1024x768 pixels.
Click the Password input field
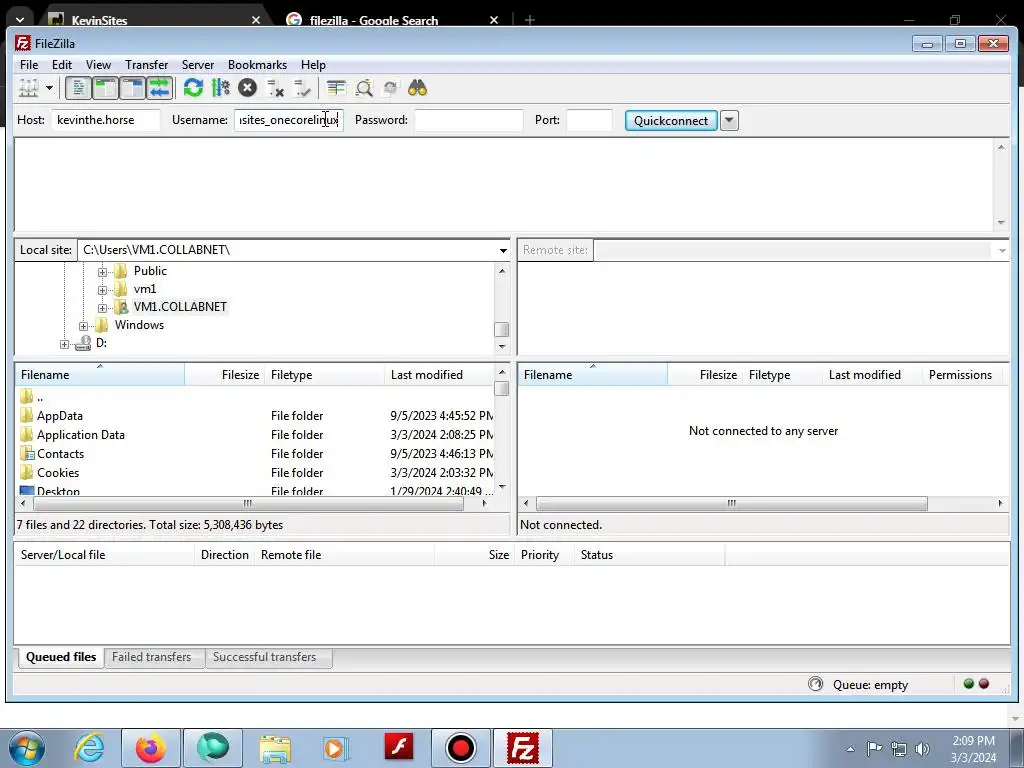468,120
